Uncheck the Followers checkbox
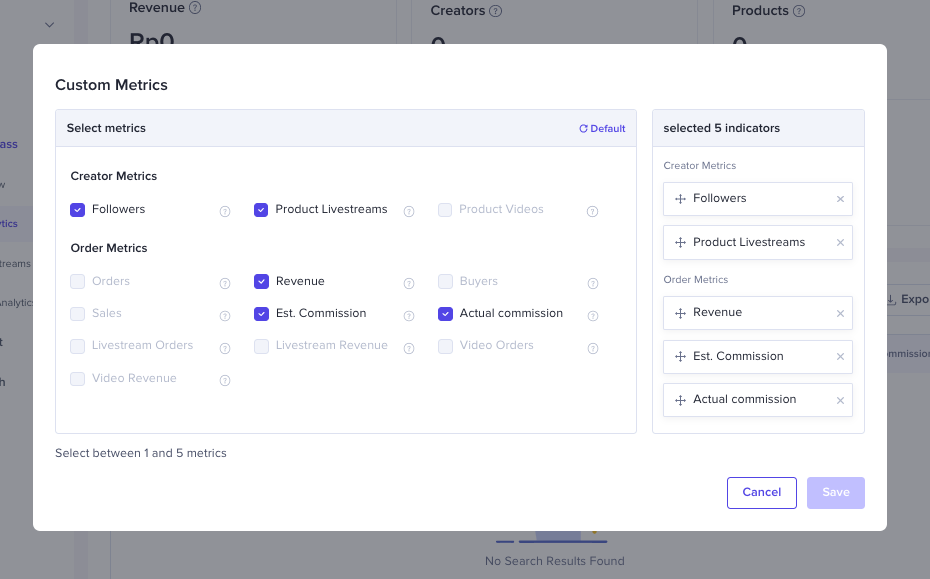 click(x=77, y=210)
